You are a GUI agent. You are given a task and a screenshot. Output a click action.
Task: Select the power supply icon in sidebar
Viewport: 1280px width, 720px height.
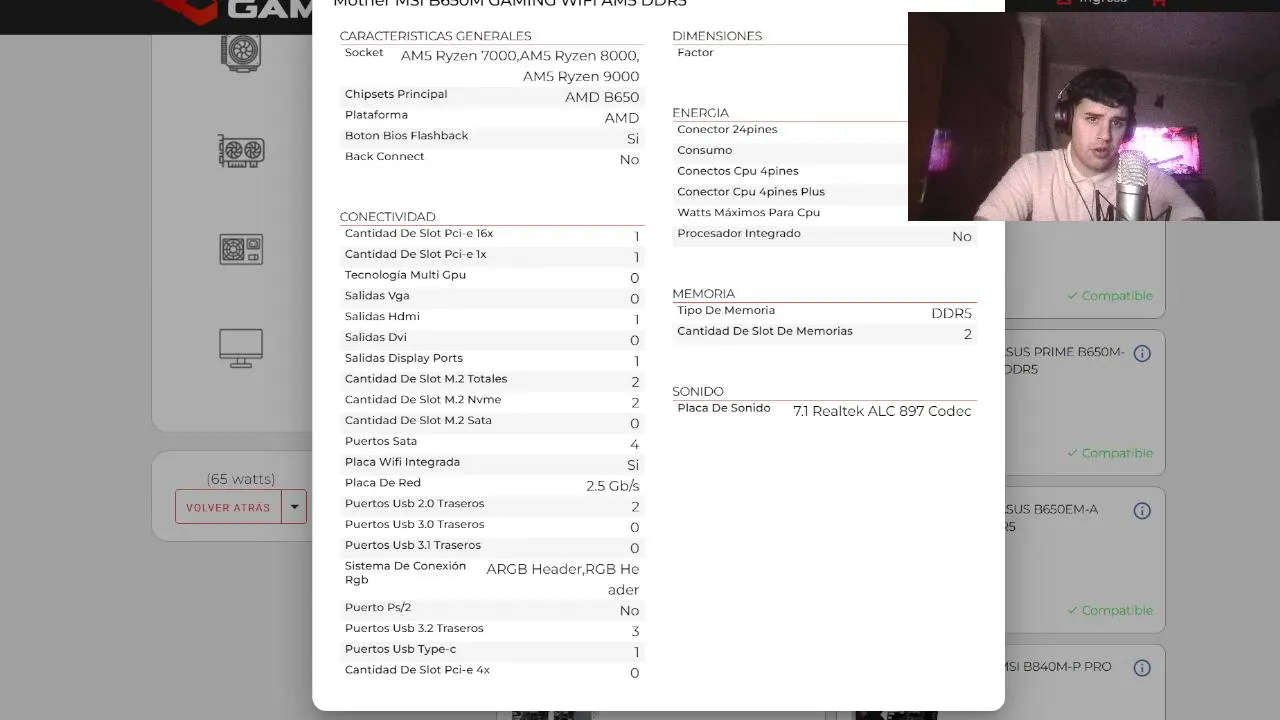tap(241, 249)
